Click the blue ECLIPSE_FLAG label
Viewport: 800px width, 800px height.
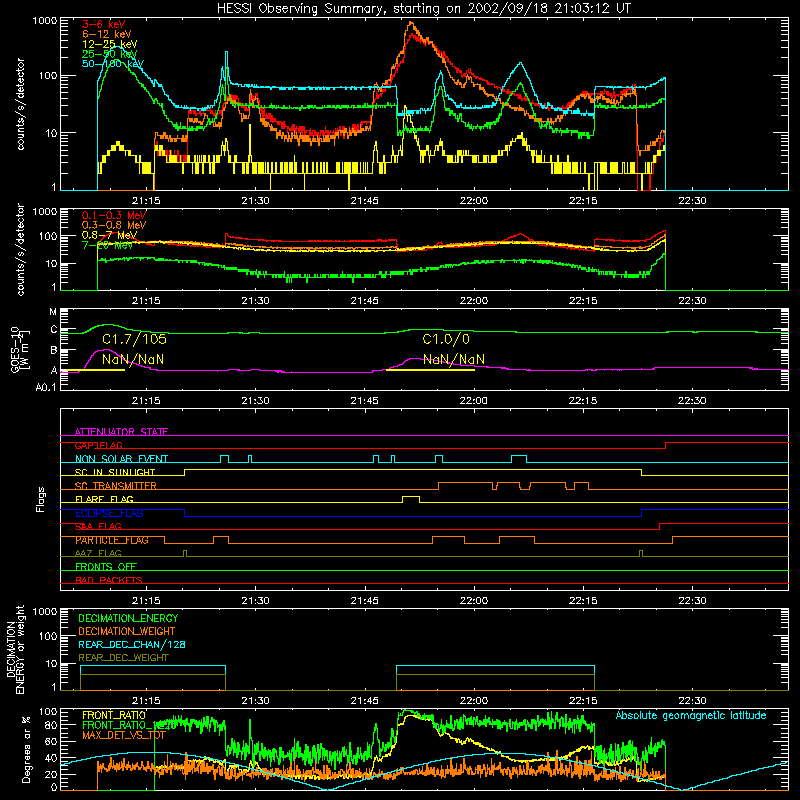[x=109, y=513]
